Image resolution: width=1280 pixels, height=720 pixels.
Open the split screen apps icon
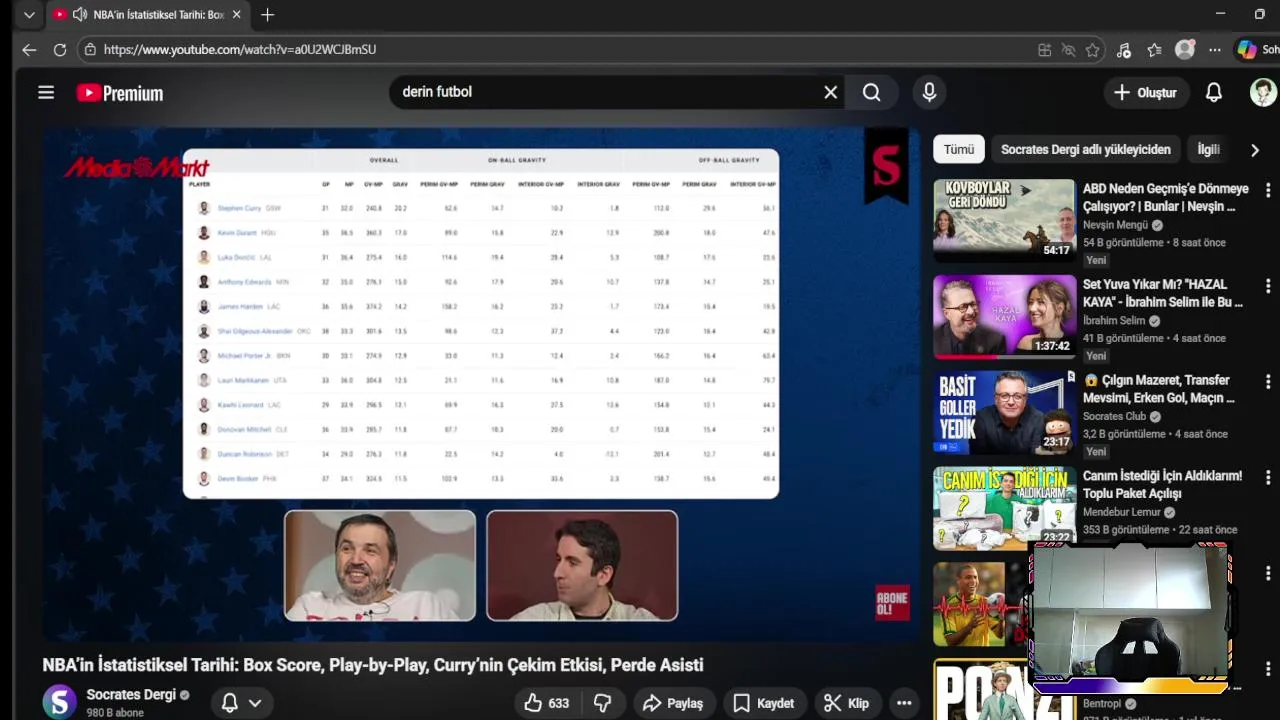(1045, 50)
